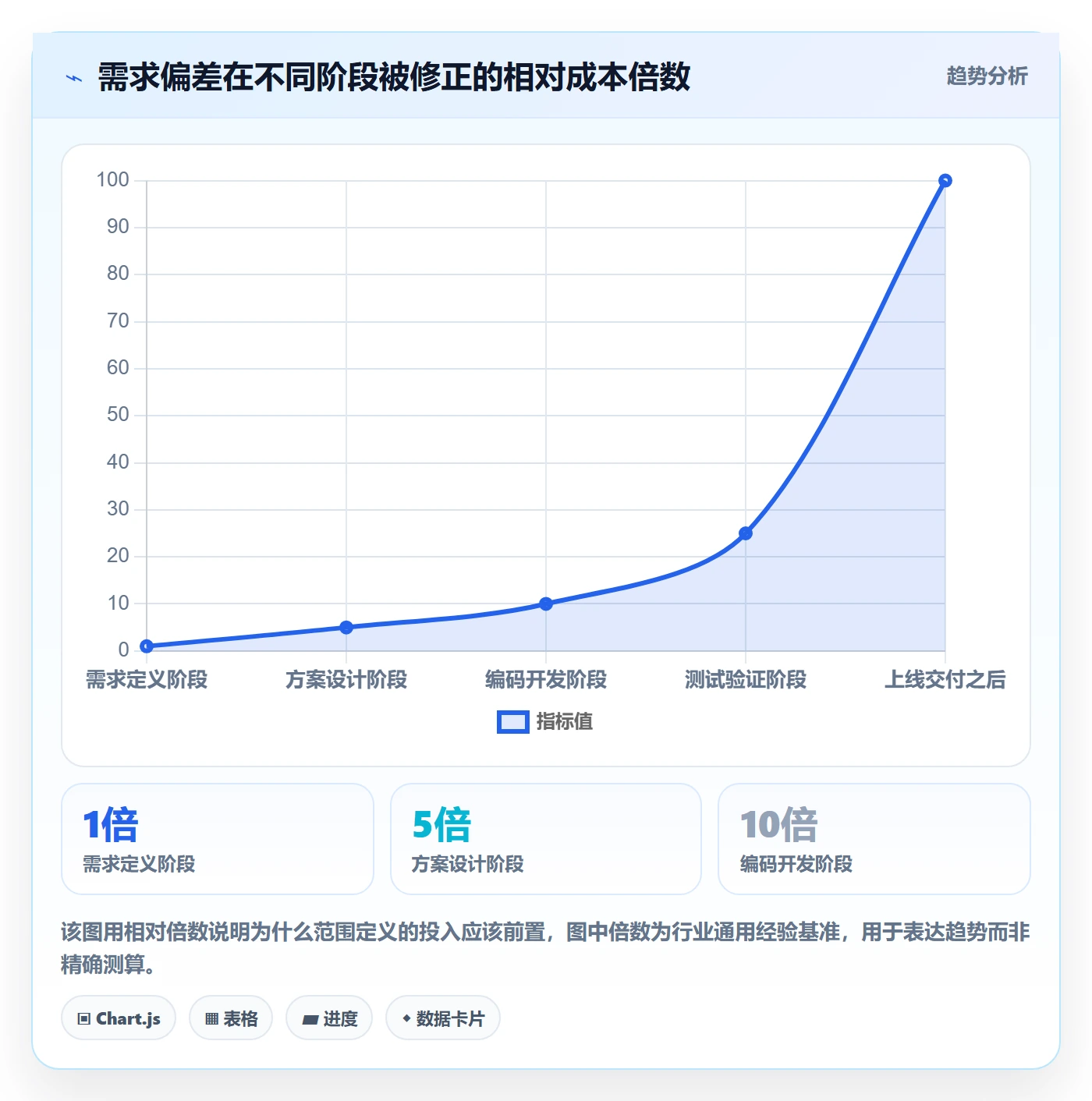1092x1101 pixels.
Task: Click the y-axis value 50
Action: (118, 415)
